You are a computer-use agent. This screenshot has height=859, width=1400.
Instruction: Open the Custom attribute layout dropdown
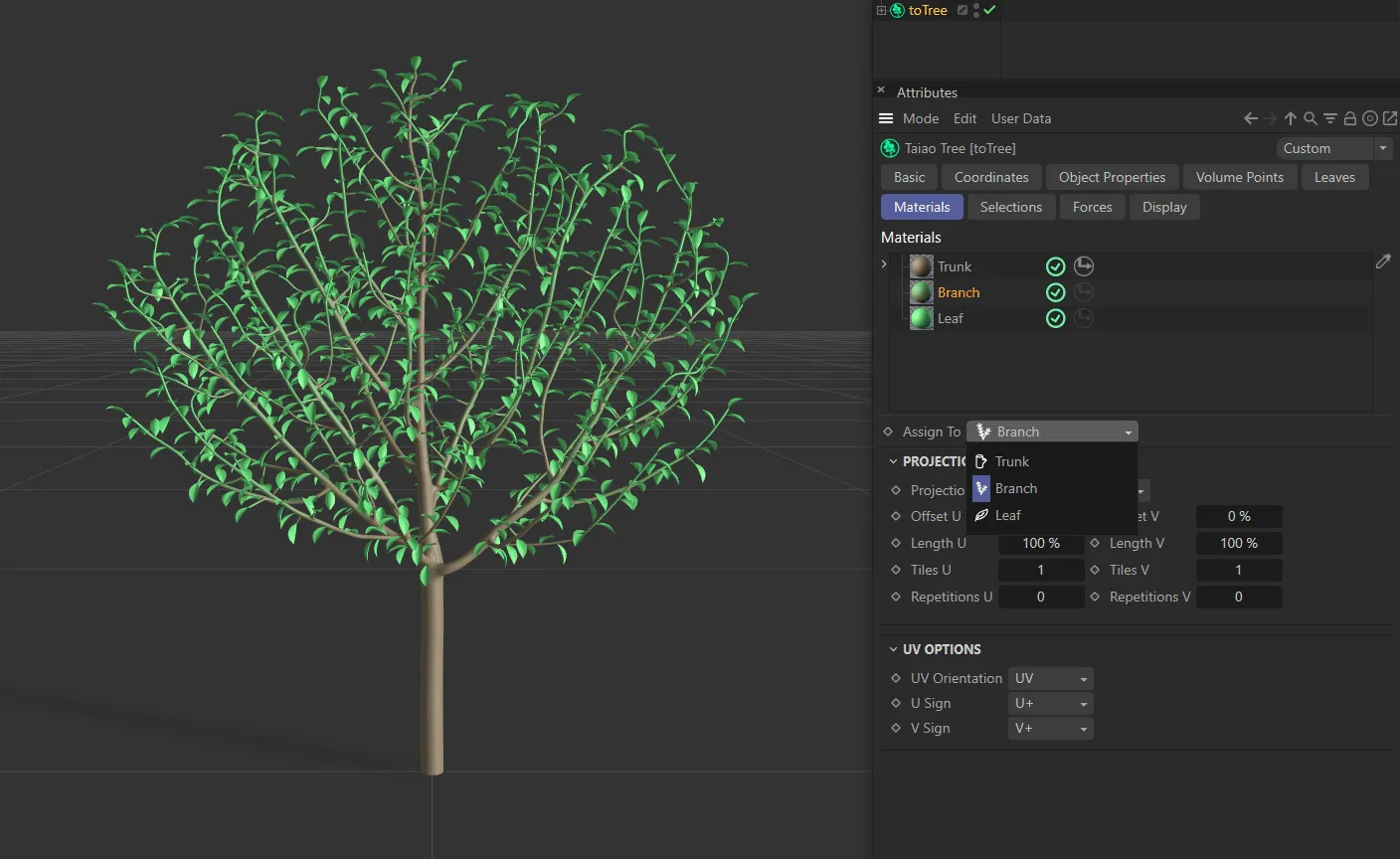[x=1333, y=147]
